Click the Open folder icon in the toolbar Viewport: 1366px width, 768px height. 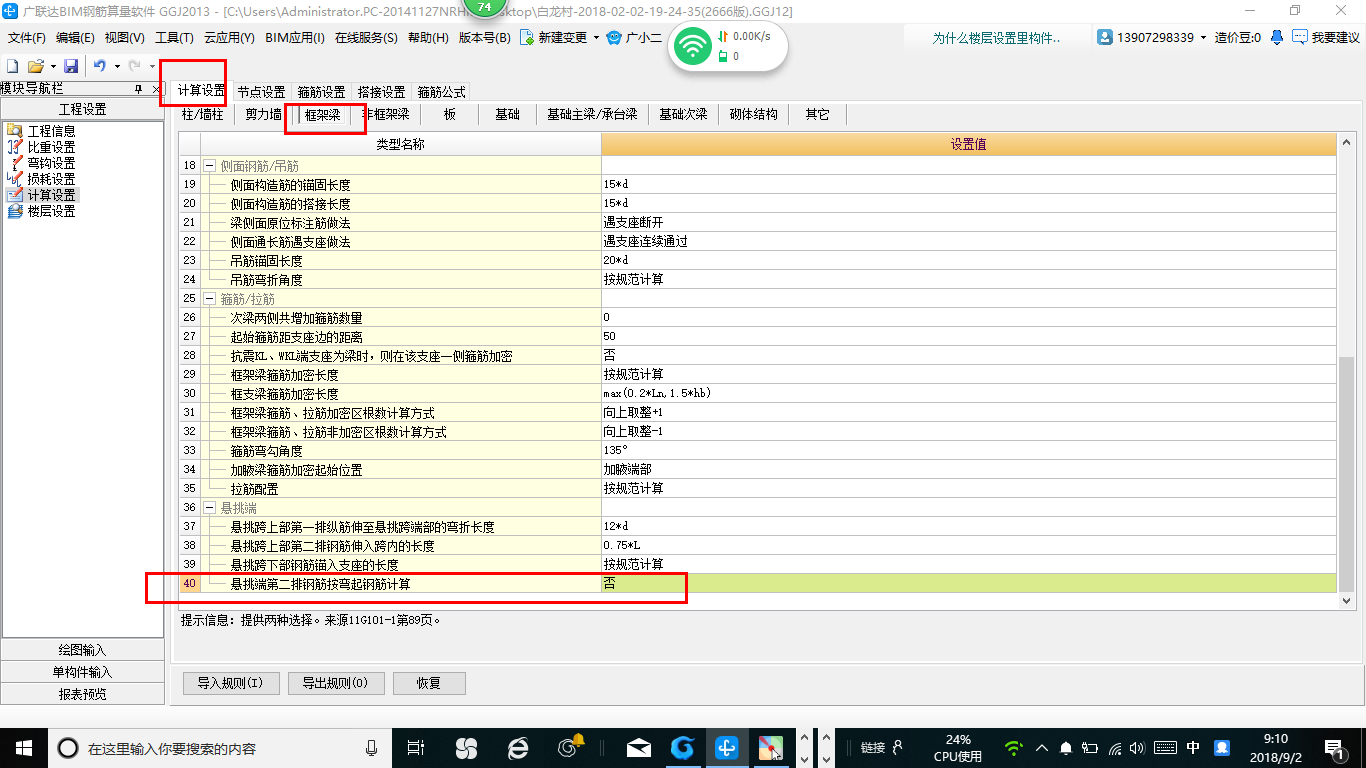(x=35, y=66)
